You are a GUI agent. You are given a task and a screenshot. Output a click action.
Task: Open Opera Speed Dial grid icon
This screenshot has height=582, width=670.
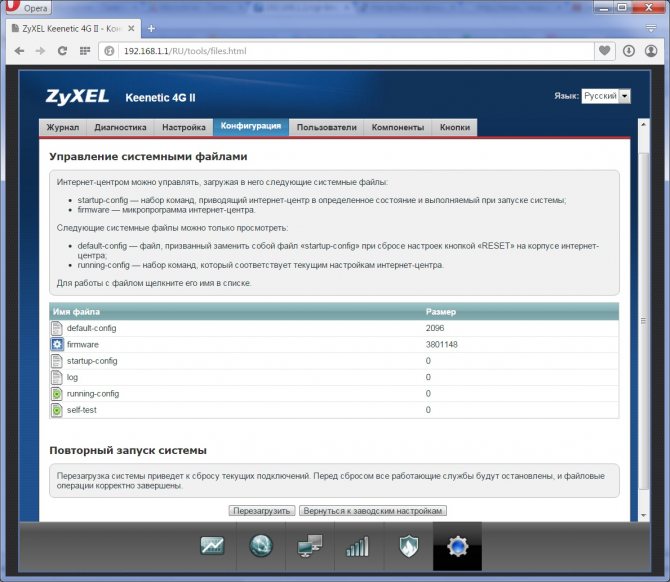[x=85, y=51]
